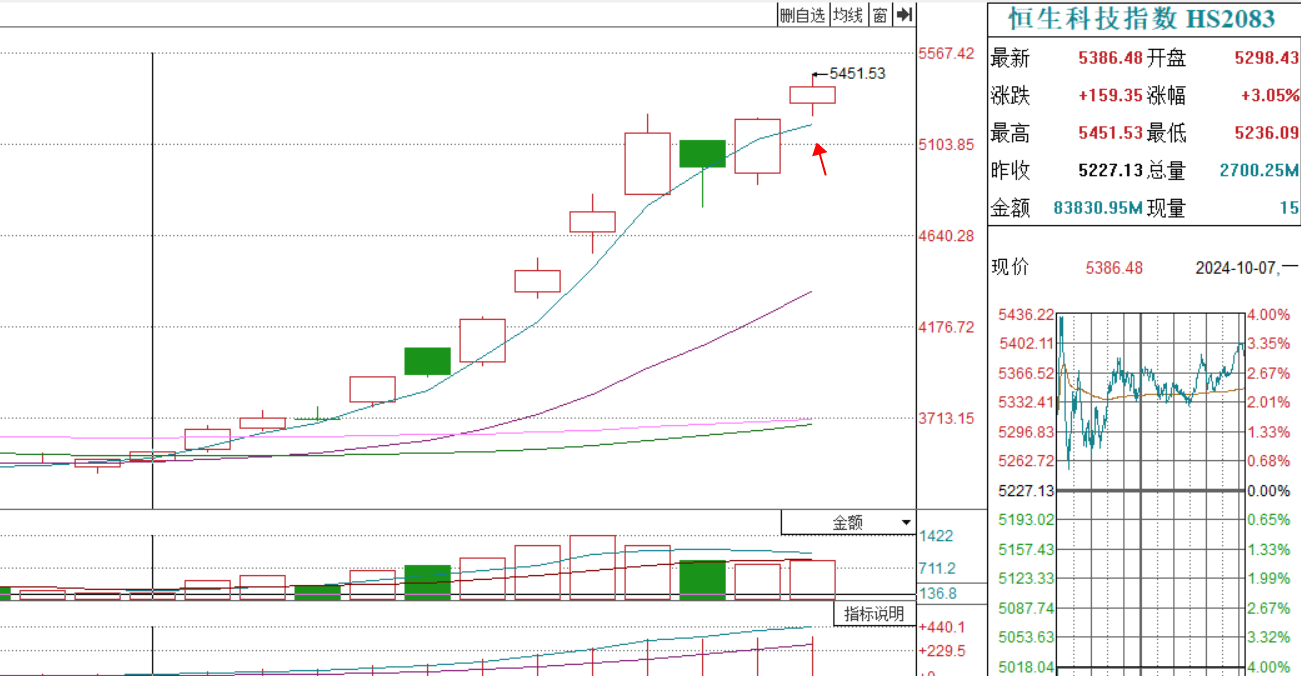Image resolution: width=1301 pixels, height=676 pixels.
Task: Open the 指标说明 indicator description
Action: 874,613
